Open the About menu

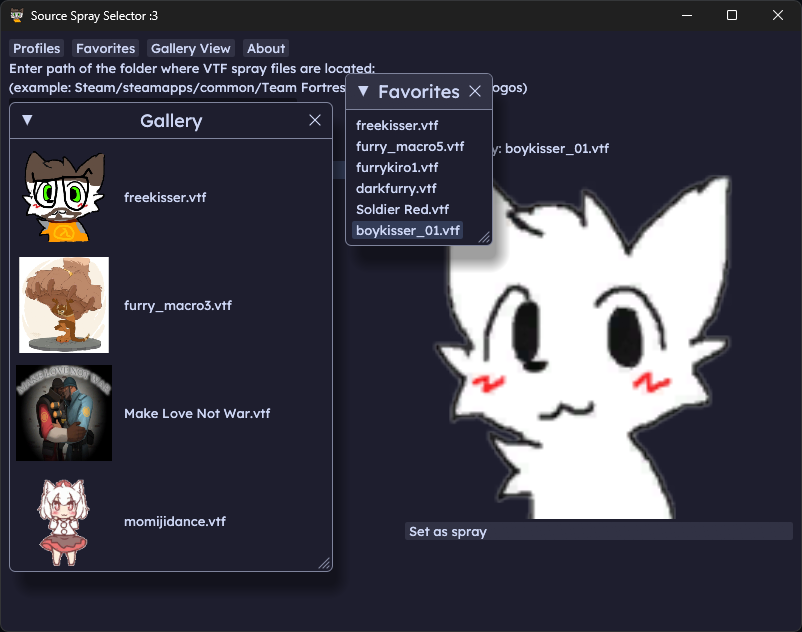[x=266, y=48]
